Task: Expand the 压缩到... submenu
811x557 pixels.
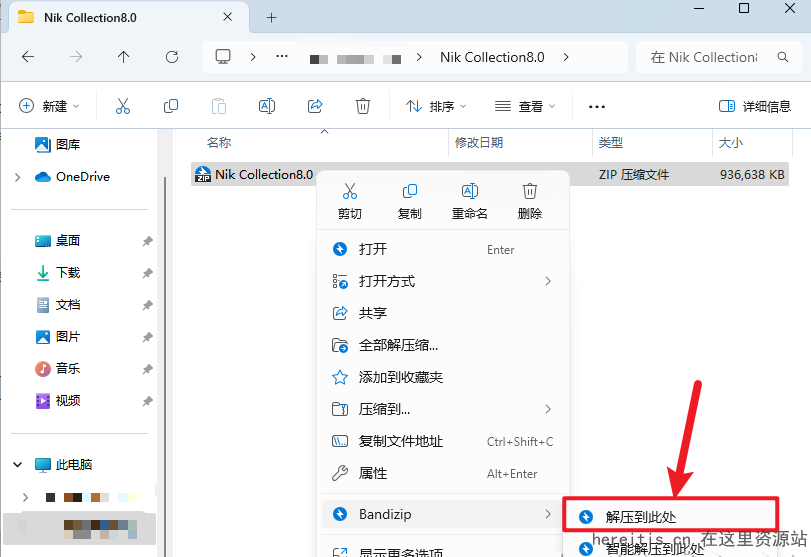Action: pyautogui.click(x=443, y=410)
